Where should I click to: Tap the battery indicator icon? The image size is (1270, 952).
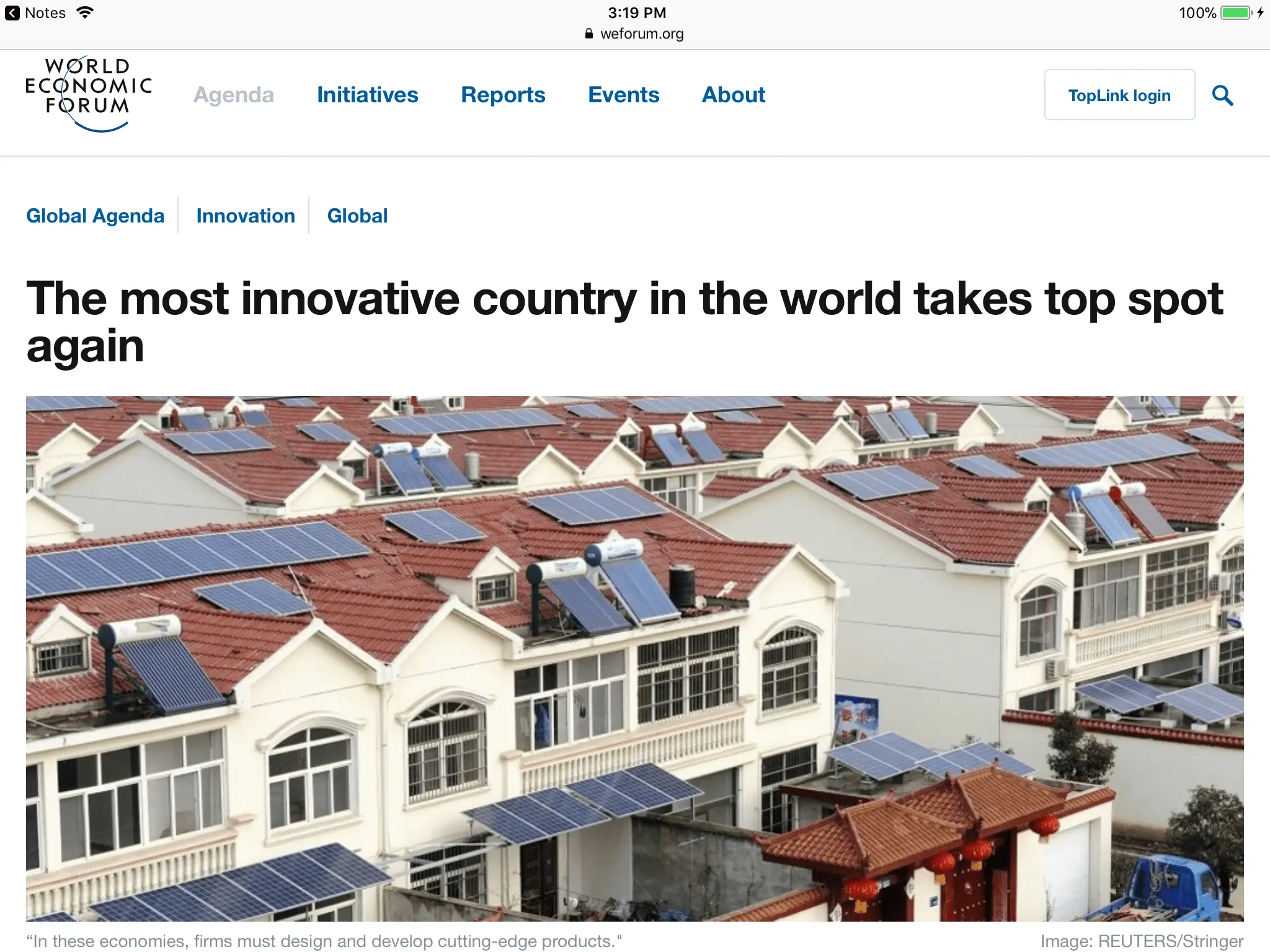point(1235,13)
